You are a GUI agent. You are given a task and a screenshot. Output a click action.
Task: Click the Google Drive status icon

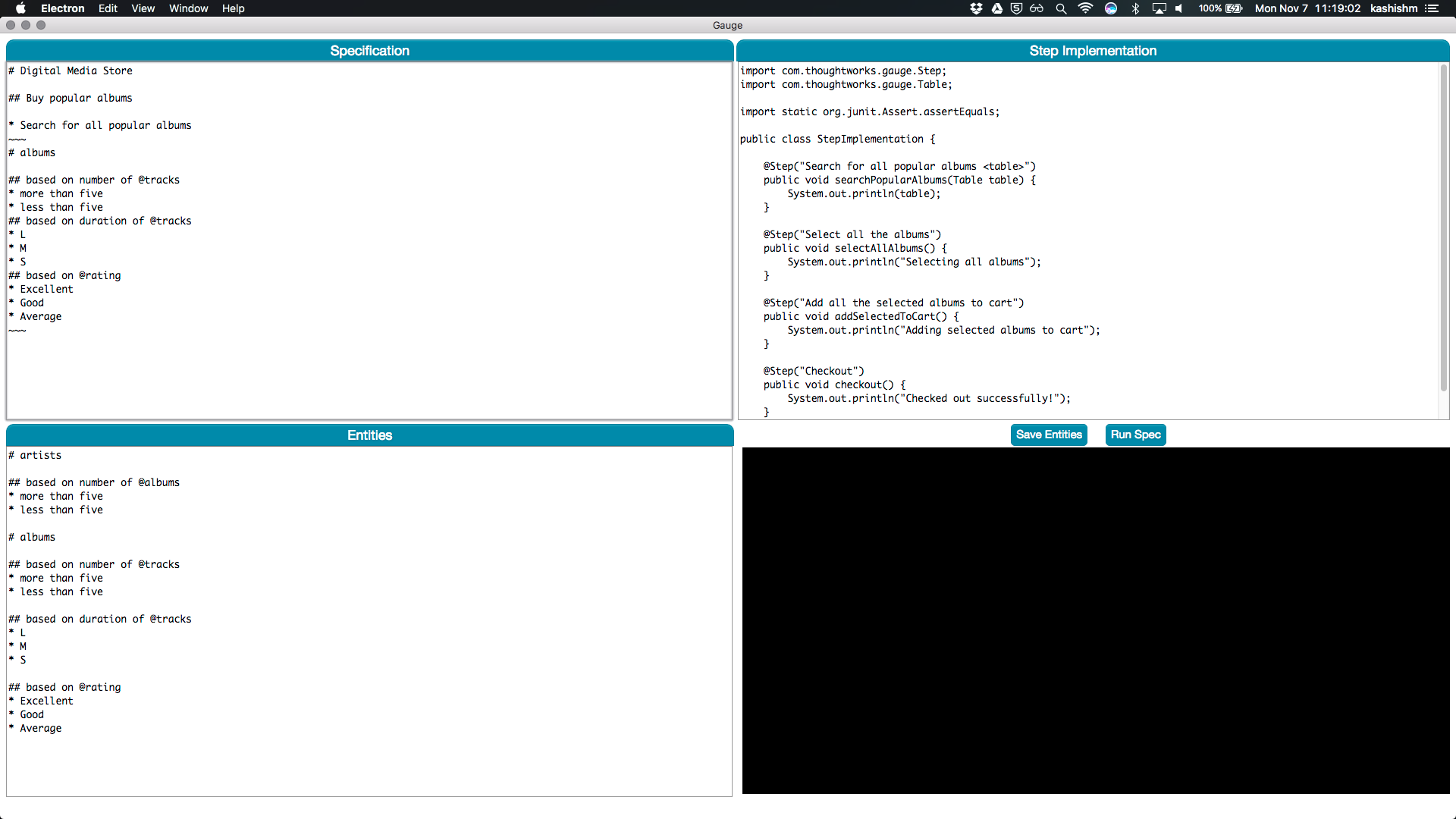pos(996,8)
